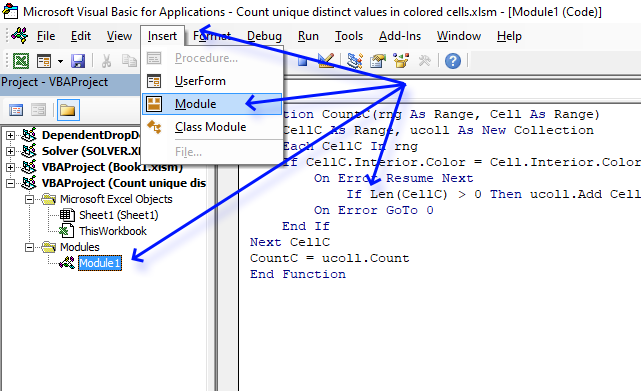Open the Window menu

[x=459, y=36]
